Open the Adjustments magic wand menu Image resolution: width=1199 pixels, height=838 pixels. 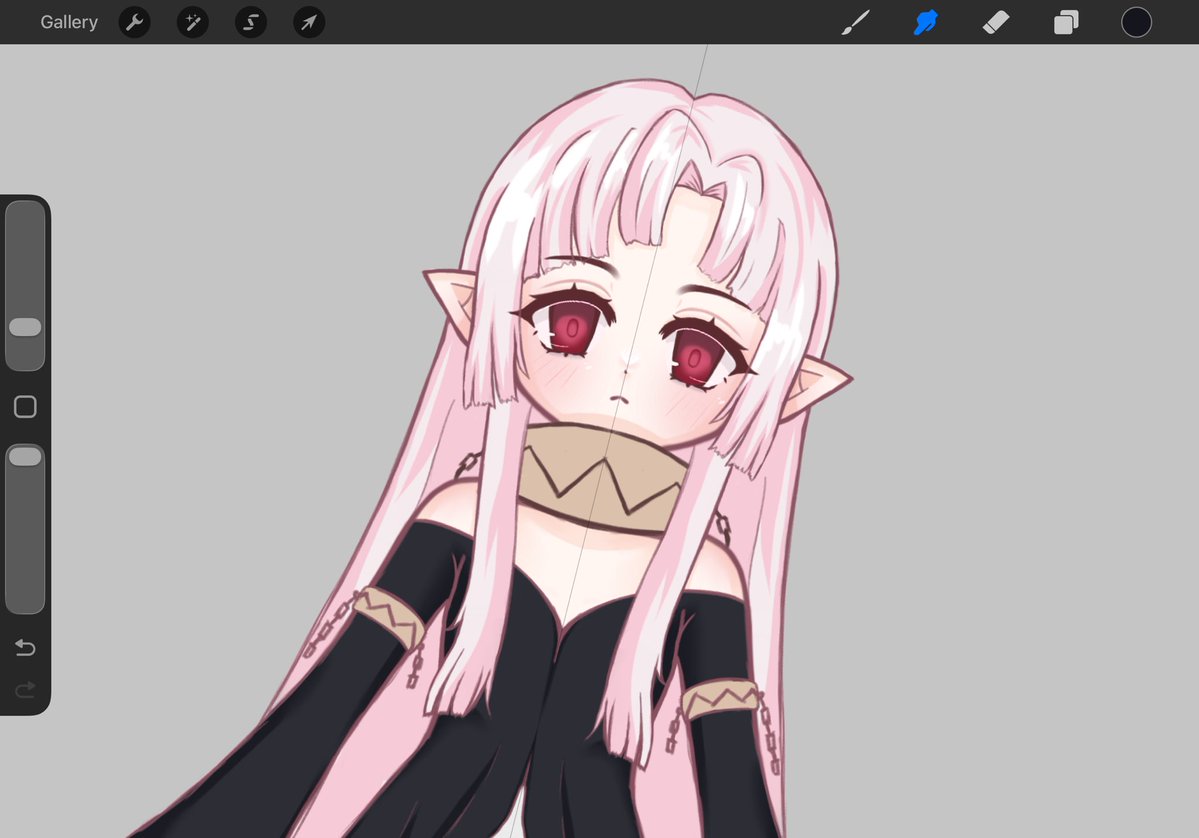pos(193,22)
